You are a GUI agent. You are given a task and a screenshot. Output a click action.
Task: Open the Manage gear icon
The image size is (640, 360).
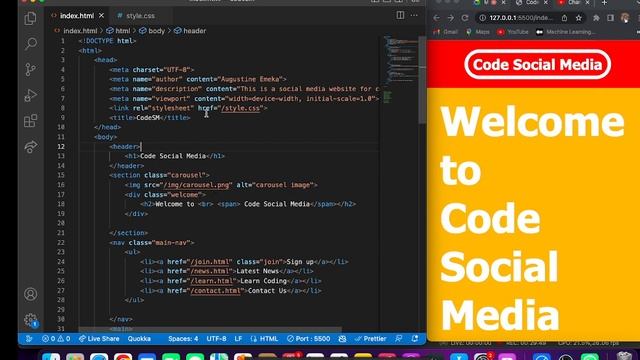click(x=31, y=320)
